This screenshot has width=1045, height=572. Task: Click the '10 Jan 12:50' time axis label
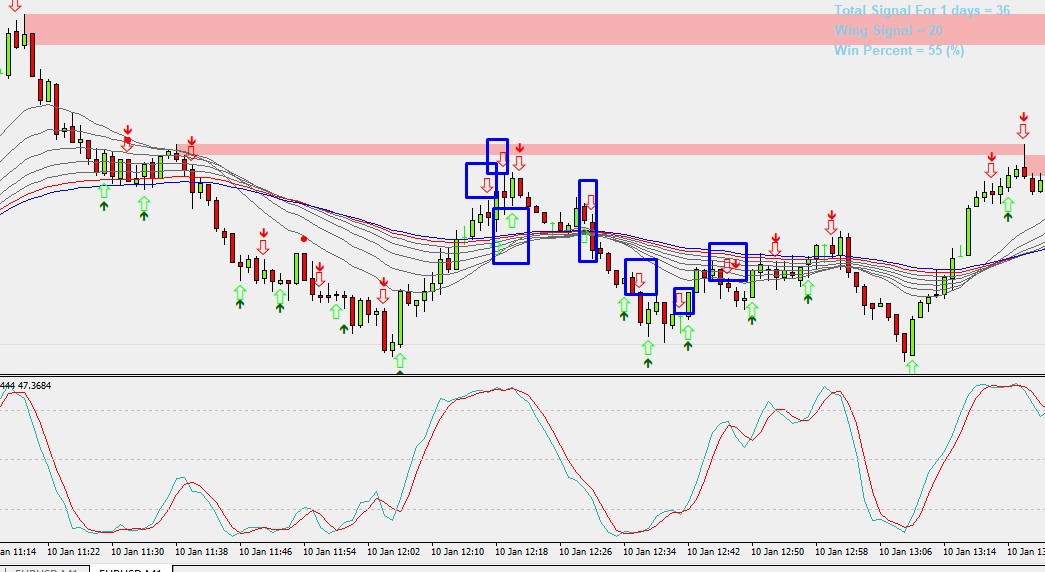(777, 552)
